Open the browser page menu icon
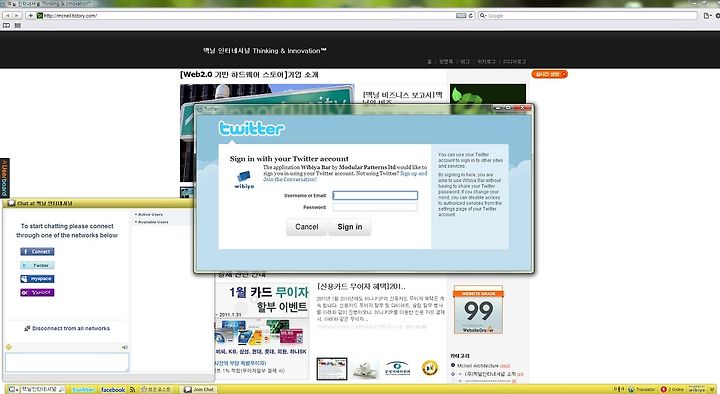Screen dimensions: 720x394 (x=707, y=16)
